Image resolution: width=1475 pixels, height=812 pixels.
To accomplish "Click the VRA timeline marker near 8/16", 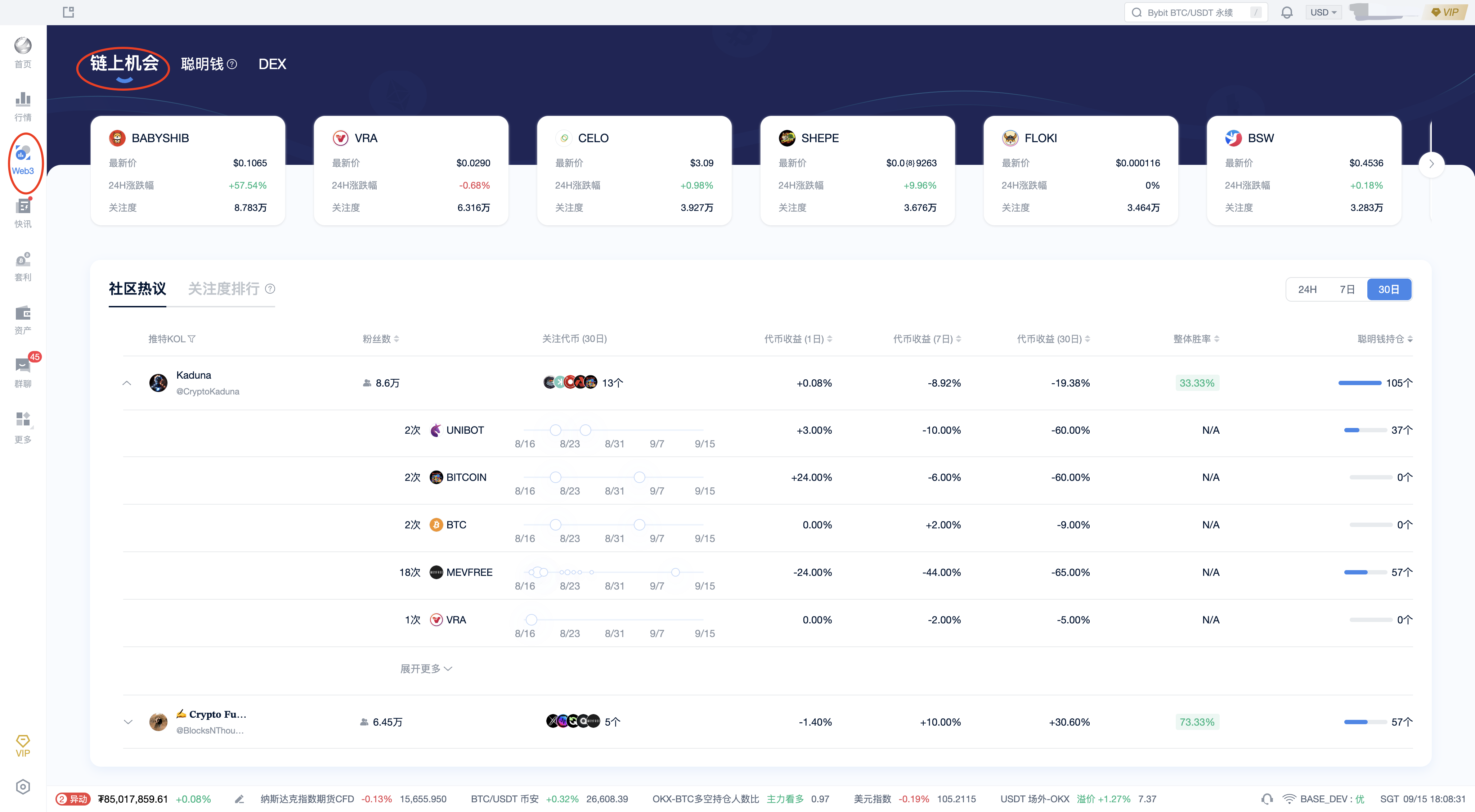I will tap(532, 620).
